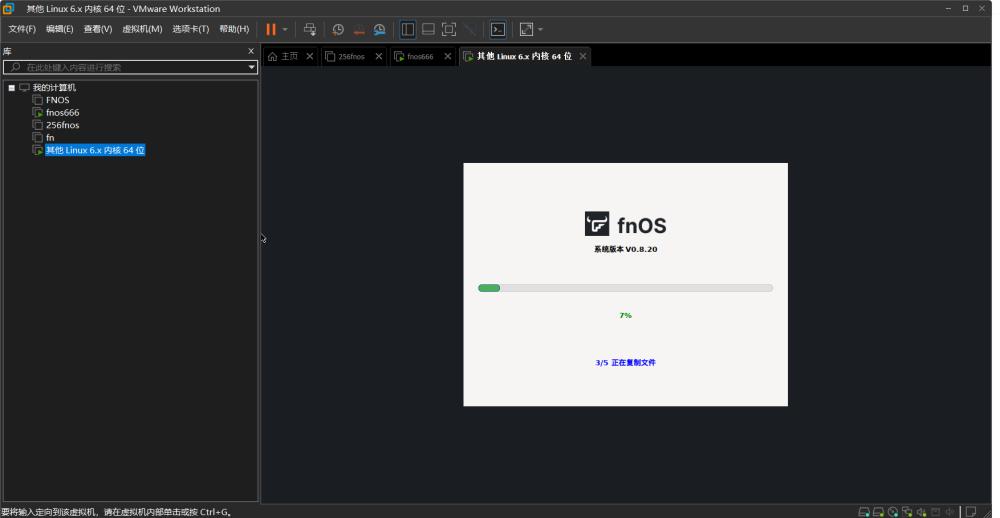Switch to the 256fnos tab

(x=351, y=57)
